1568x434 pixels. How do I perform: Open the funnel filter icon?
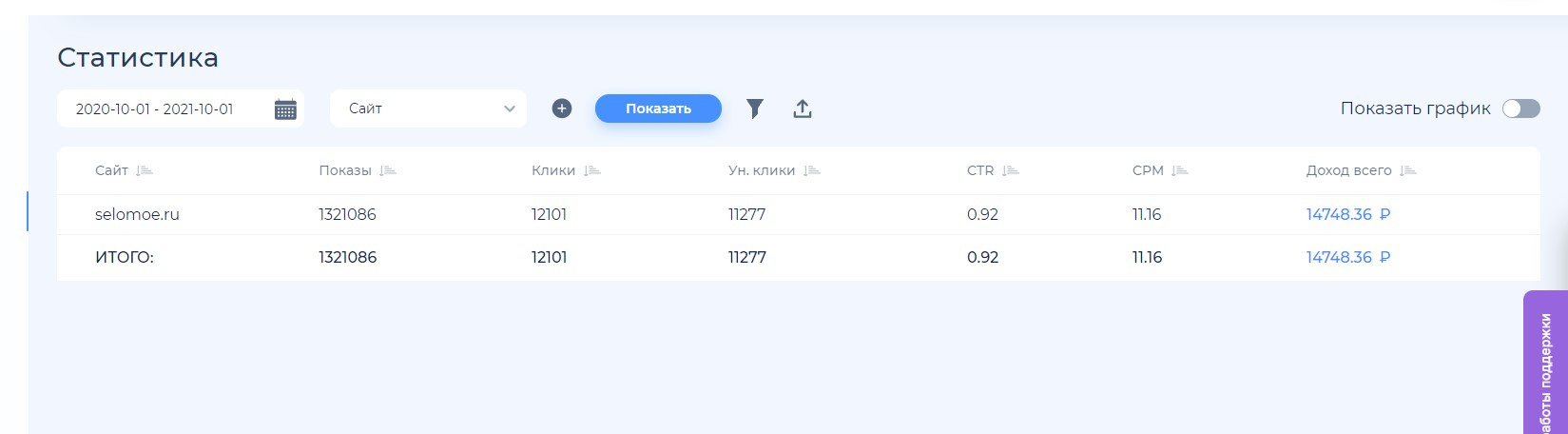(x=754, y=108)
